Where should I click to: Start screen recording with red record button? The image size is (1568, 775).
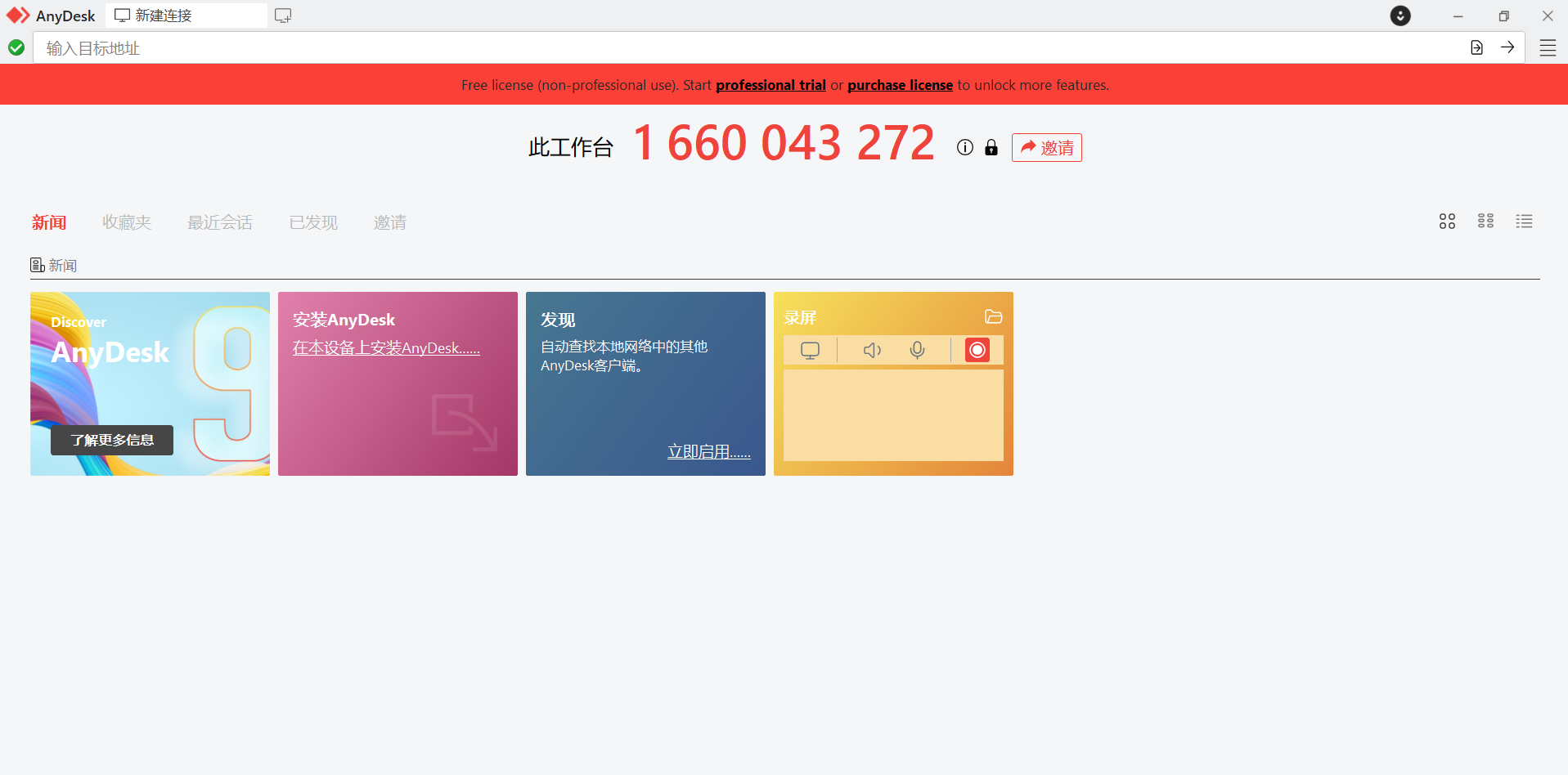coord(977,350)
